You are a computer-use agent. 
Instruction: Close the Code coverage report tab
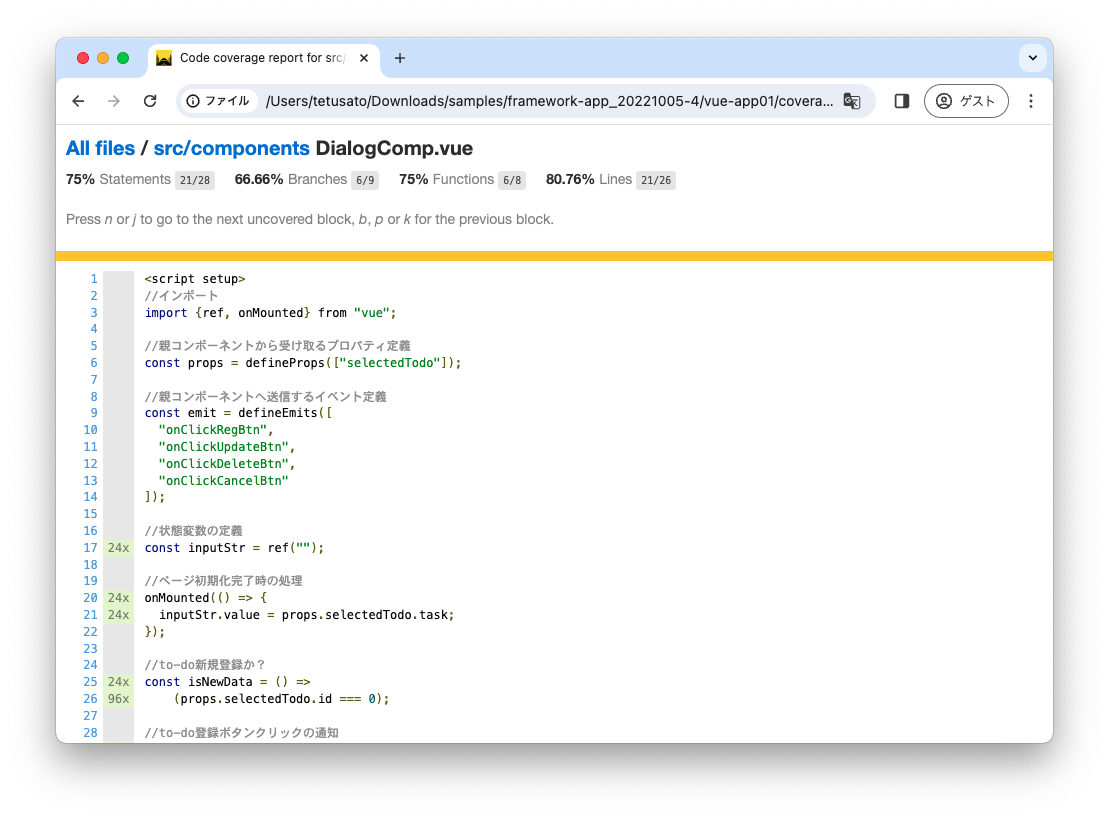click(364, 58)
